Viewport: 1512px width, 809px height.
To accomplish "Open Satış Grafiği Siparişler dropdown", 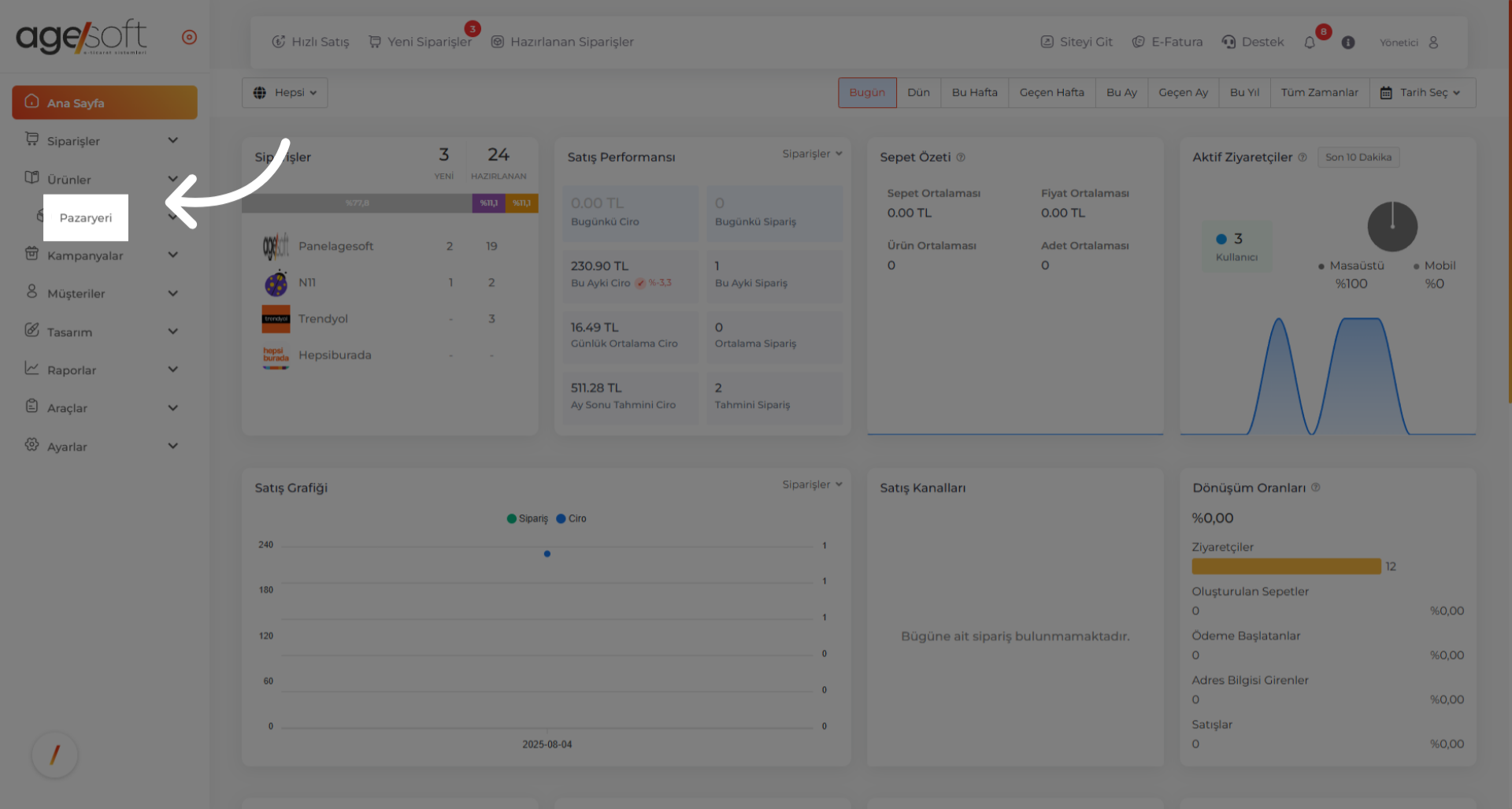I will click(812, 484).
